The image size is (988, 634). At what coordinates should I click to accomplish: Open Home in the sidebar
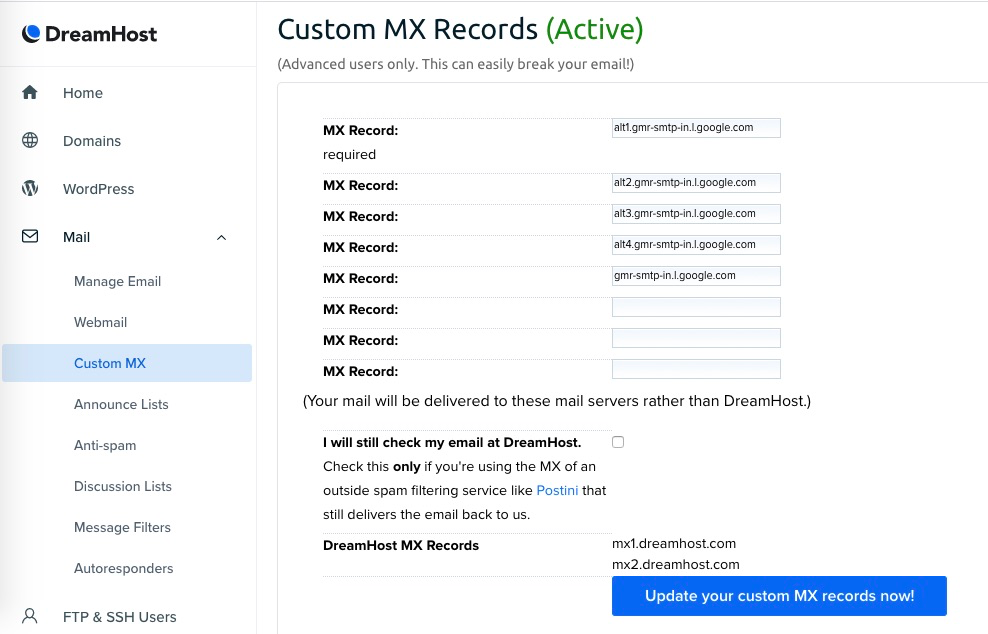click(83, 93)
